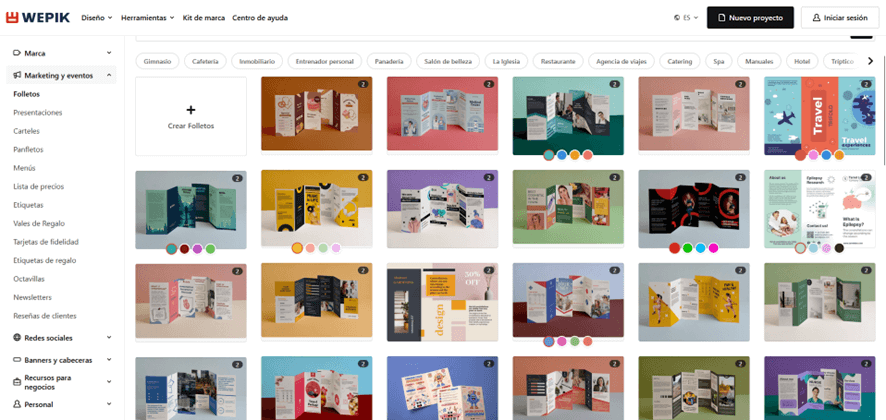Open Centro de ayuda
Viewport: 886px width, 420px height.
tap(260, 18)
